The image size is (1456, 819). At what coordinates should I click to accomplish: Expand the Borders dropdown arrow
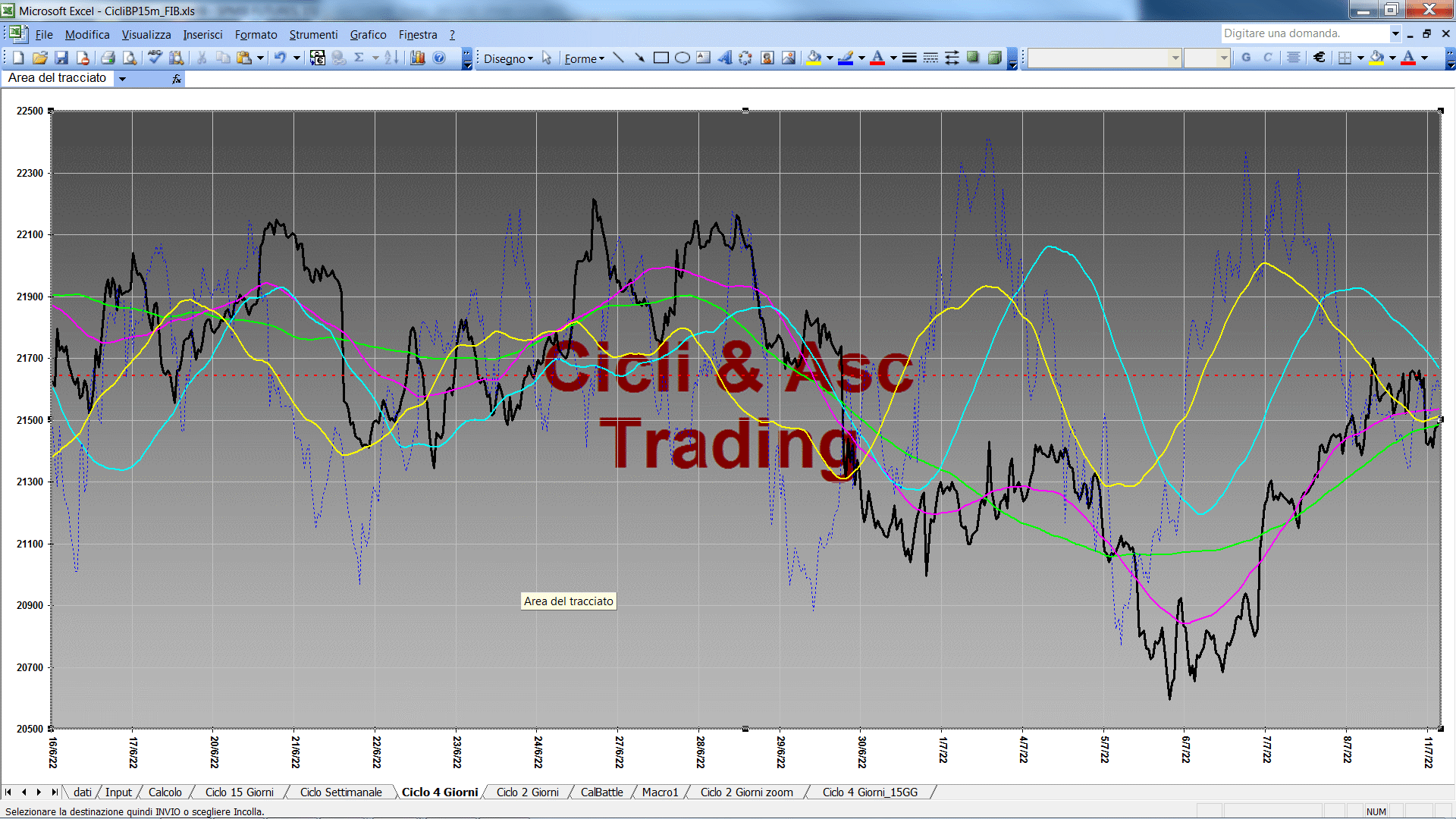coord(1360,58)
